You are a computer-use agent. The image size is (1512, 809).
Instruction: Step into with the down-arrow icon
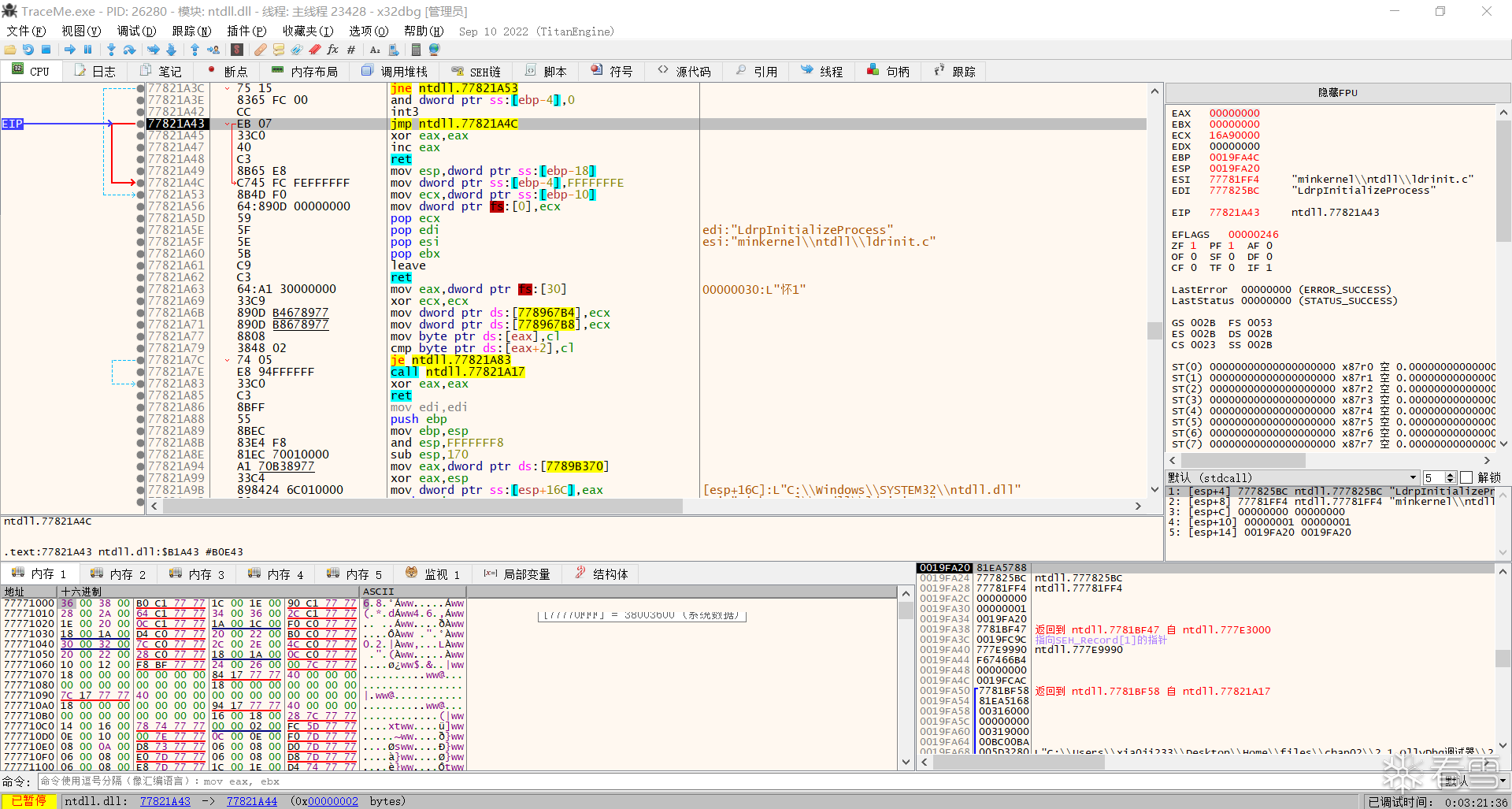[x=111, y=50]
